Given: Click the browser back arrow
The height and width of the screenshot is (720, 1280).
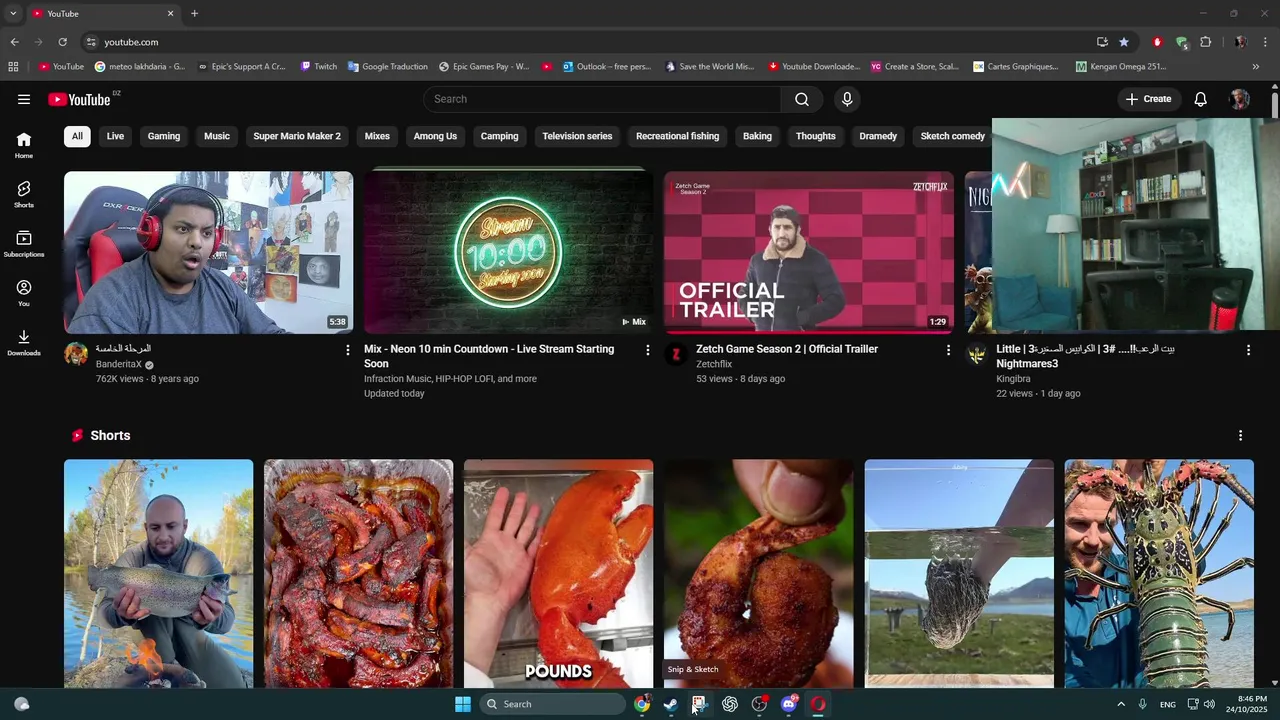Looking at the screenshot, I should click(14, 42).
